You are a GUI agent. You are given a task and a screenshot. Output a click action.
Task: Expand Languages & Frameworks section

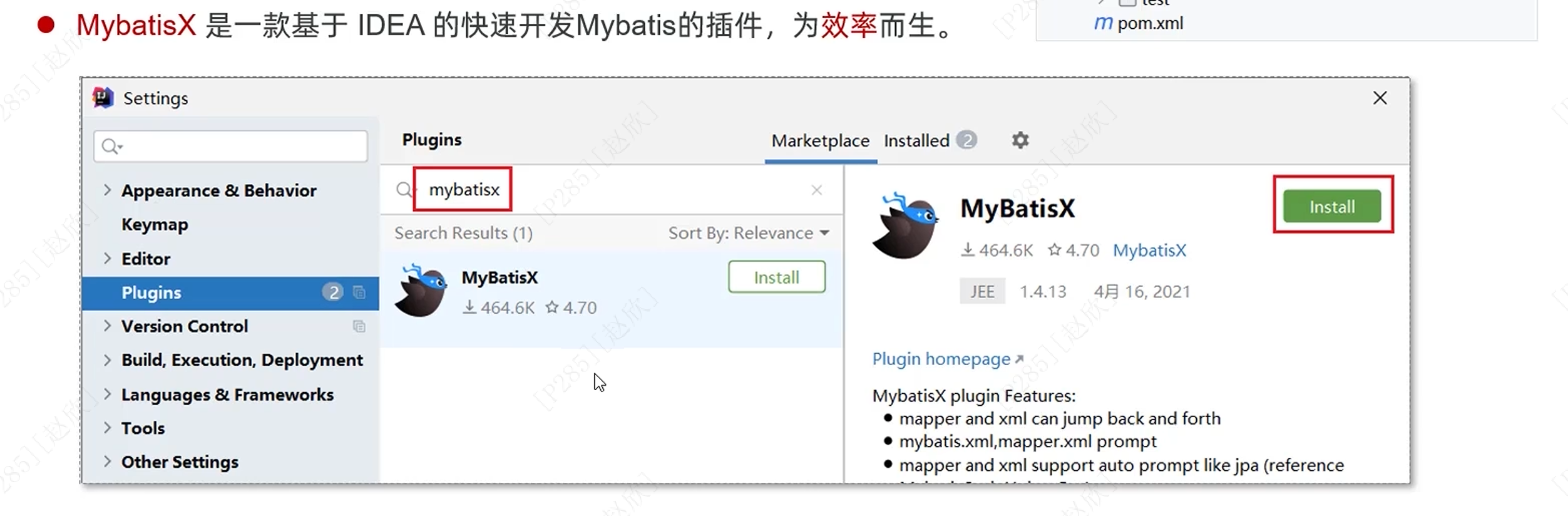point(107,394)
